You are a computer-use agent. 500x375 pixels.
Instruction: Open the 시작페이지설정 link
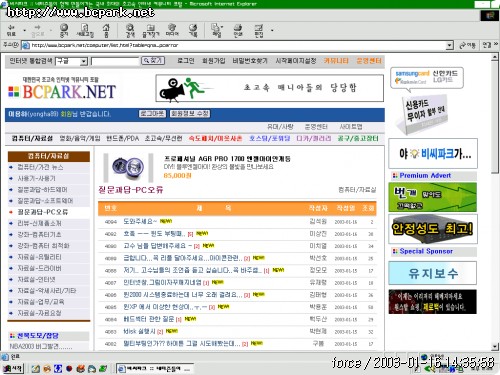coord(296,61)
